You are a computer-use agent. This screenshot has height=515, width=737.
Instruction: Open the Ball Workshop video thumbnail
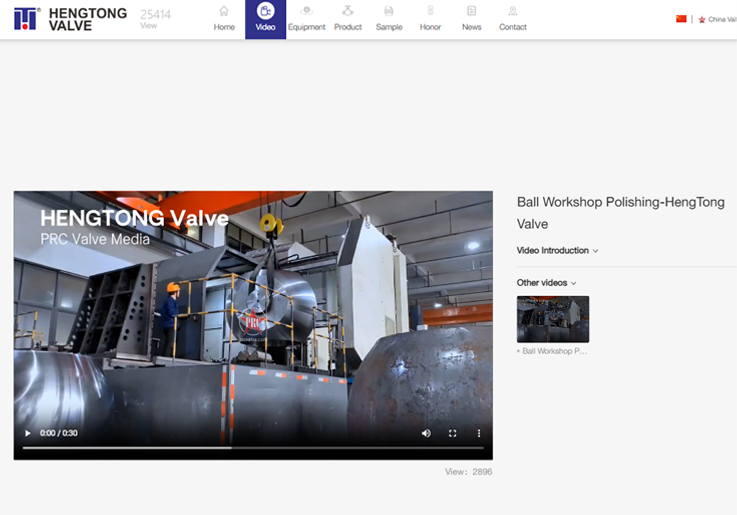coord(552,319)
